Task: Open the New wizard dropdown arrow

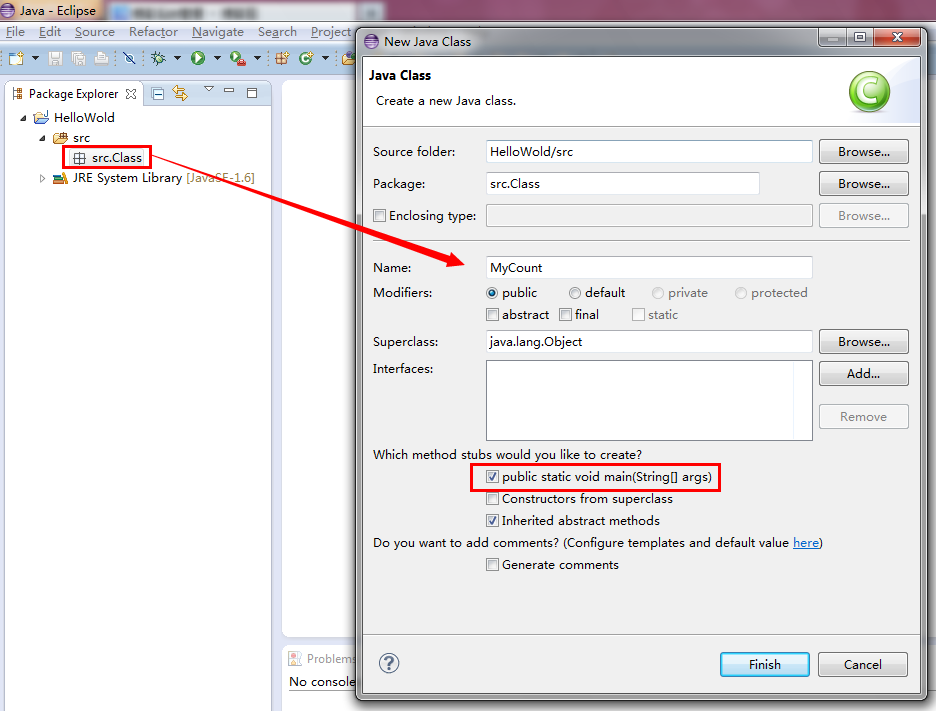Action: pyautogui.click(x=35, y=58)
